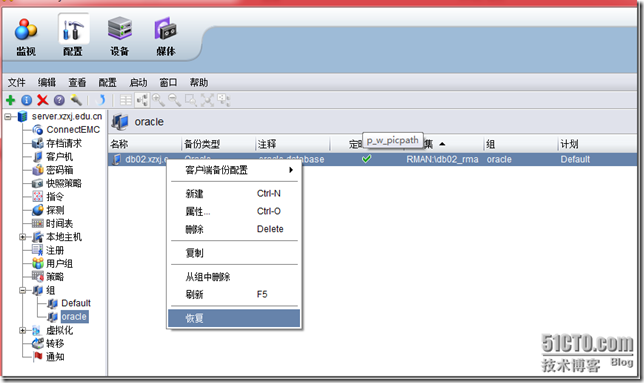Click the fit to window icon
644x383 pixels.
[x=207, y=100]
